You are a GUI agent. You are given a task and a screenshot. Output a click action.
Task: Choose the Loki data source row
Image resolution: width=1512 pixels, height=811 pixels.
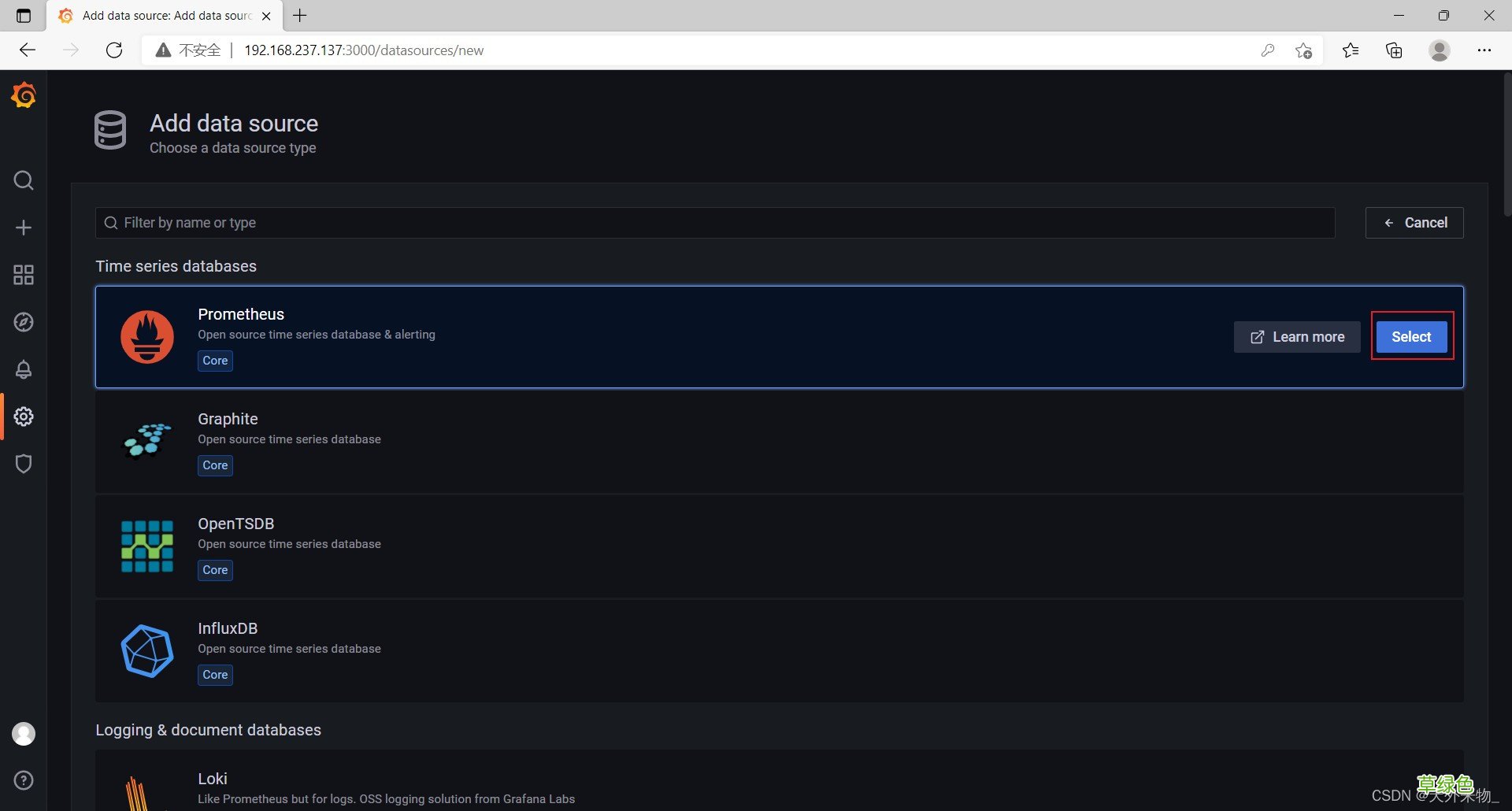click(x=780, y=781)
